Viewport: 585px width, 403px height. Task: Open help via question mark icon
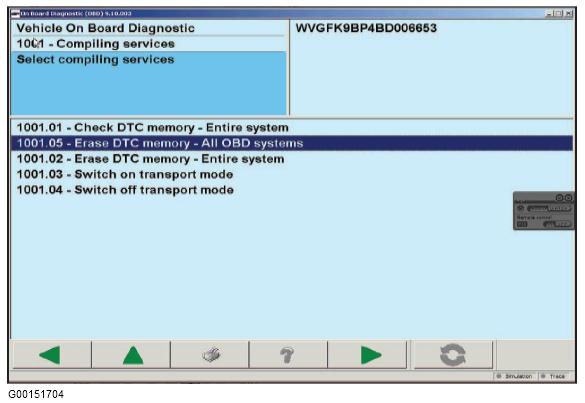pyautogui.click(x=288, y=355)
